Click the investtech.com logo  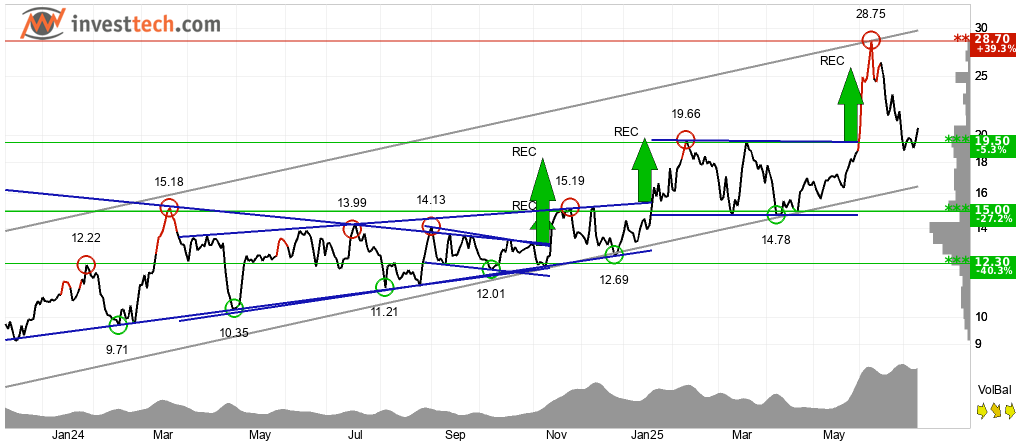(120, 23)
